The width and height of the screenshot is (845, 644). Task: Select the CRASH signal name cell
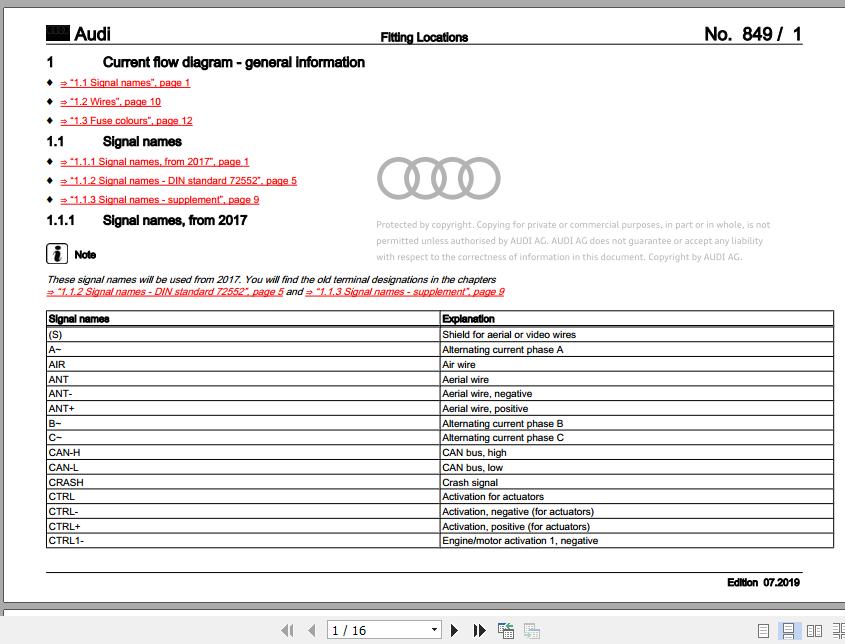click(243, 482)
